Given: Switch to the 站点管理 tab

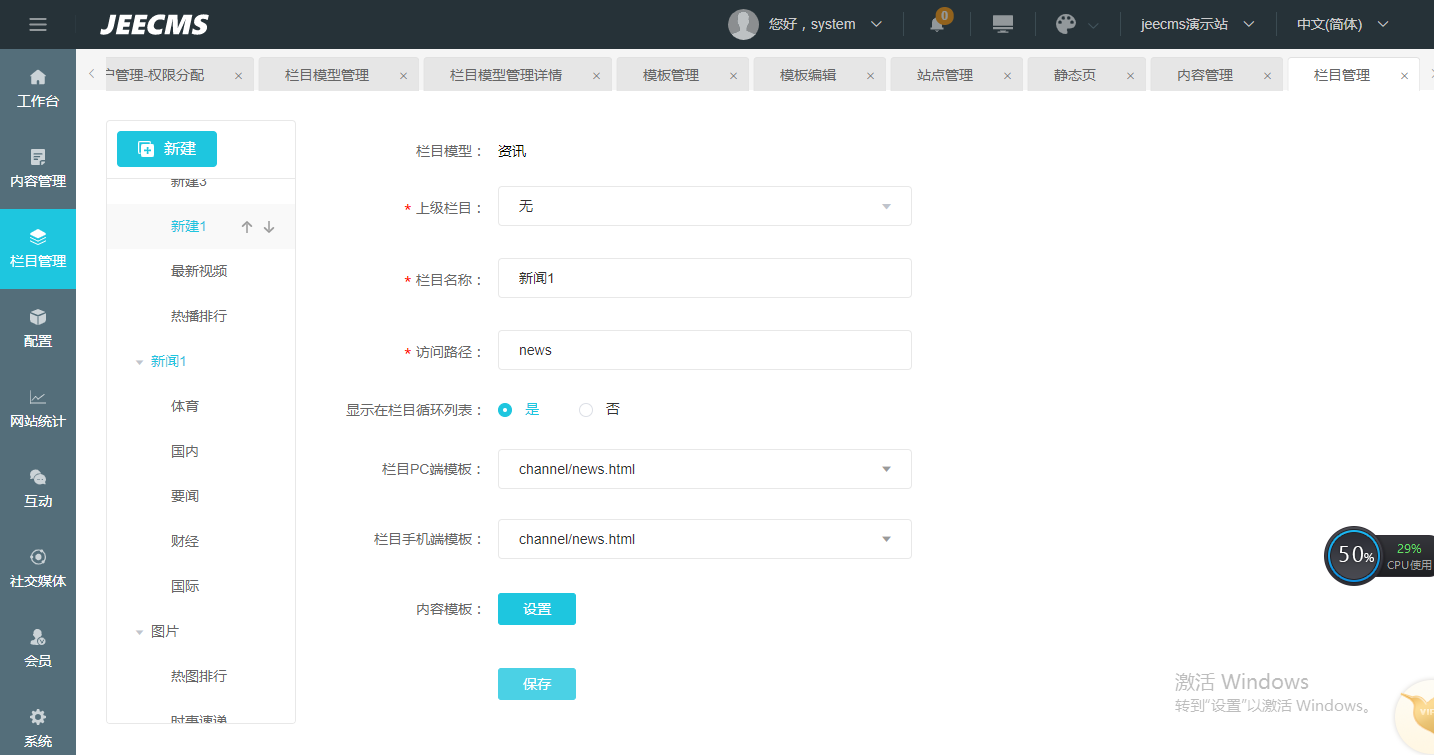Looking at the screenshot, I should tap(945, 75).
